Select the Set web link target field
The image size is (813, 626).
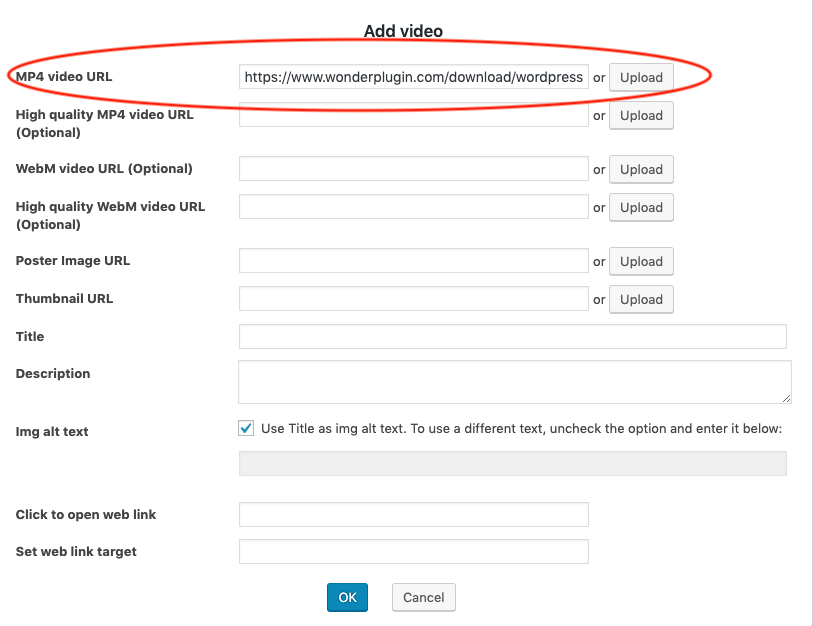point(413,552)
